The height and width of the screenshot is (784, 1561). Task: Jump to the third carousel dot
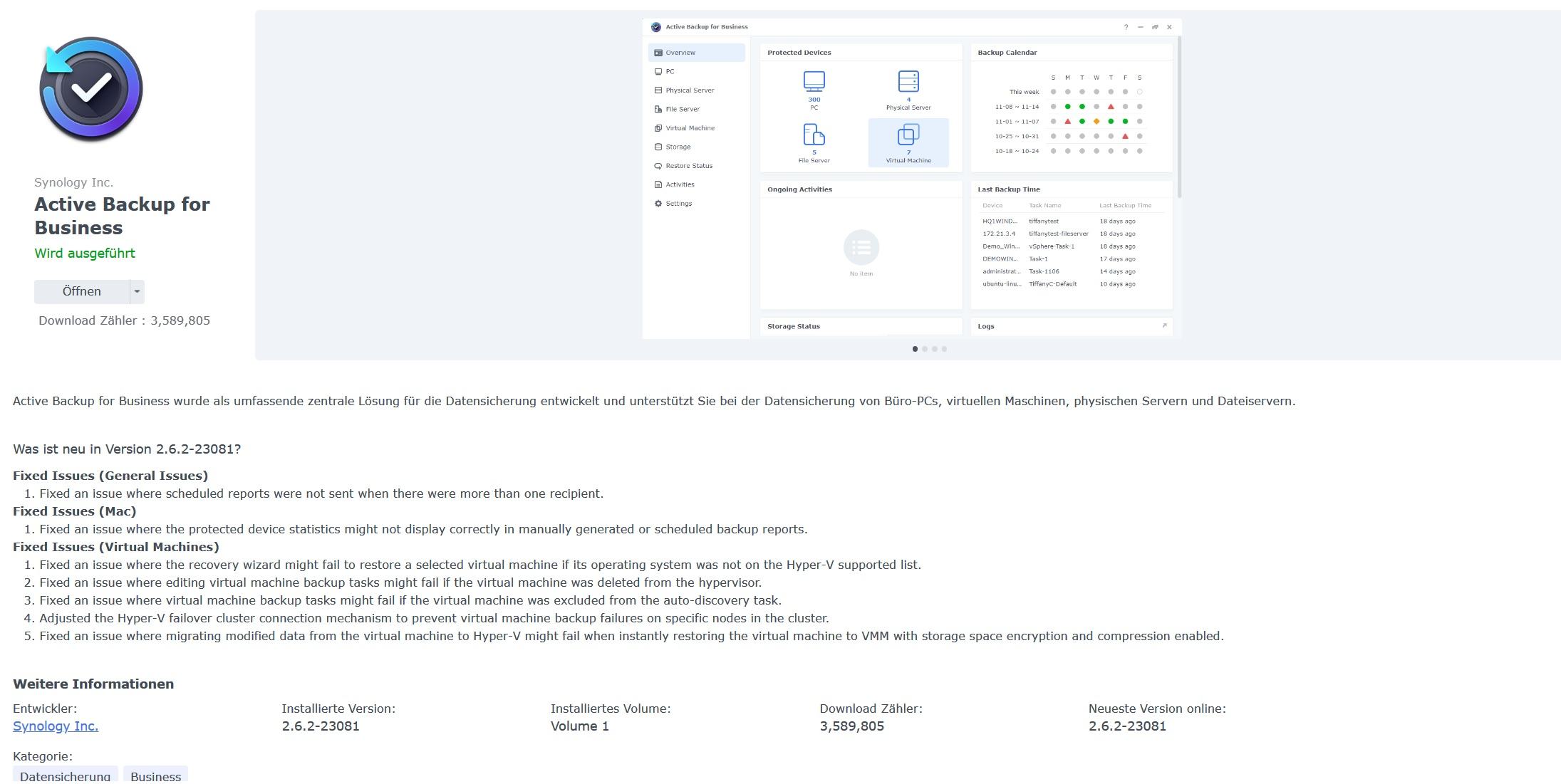click(935, 349)
